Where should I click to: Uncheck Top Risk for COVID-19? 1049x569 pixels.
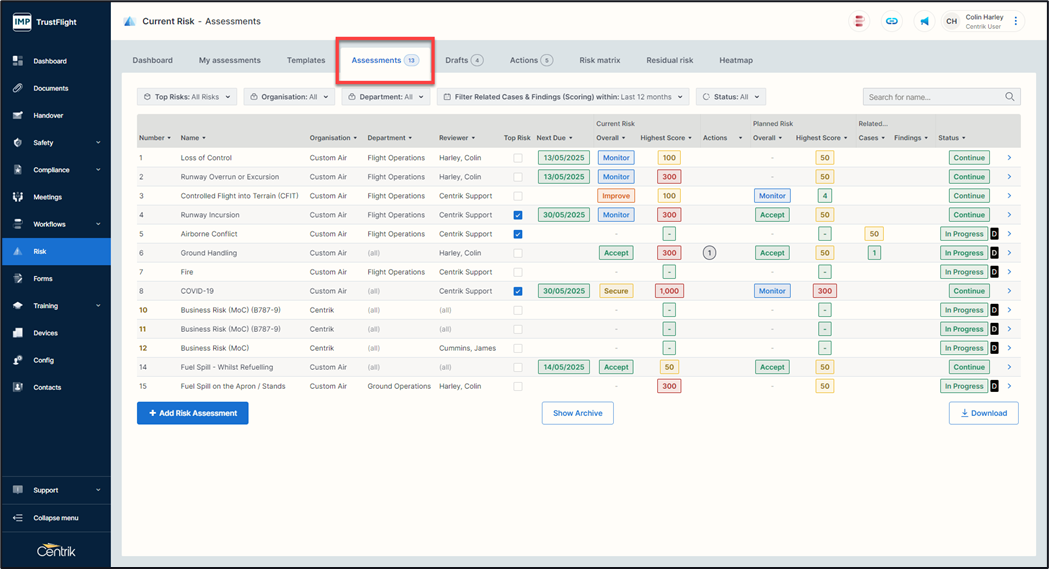[x=517, y=292]
